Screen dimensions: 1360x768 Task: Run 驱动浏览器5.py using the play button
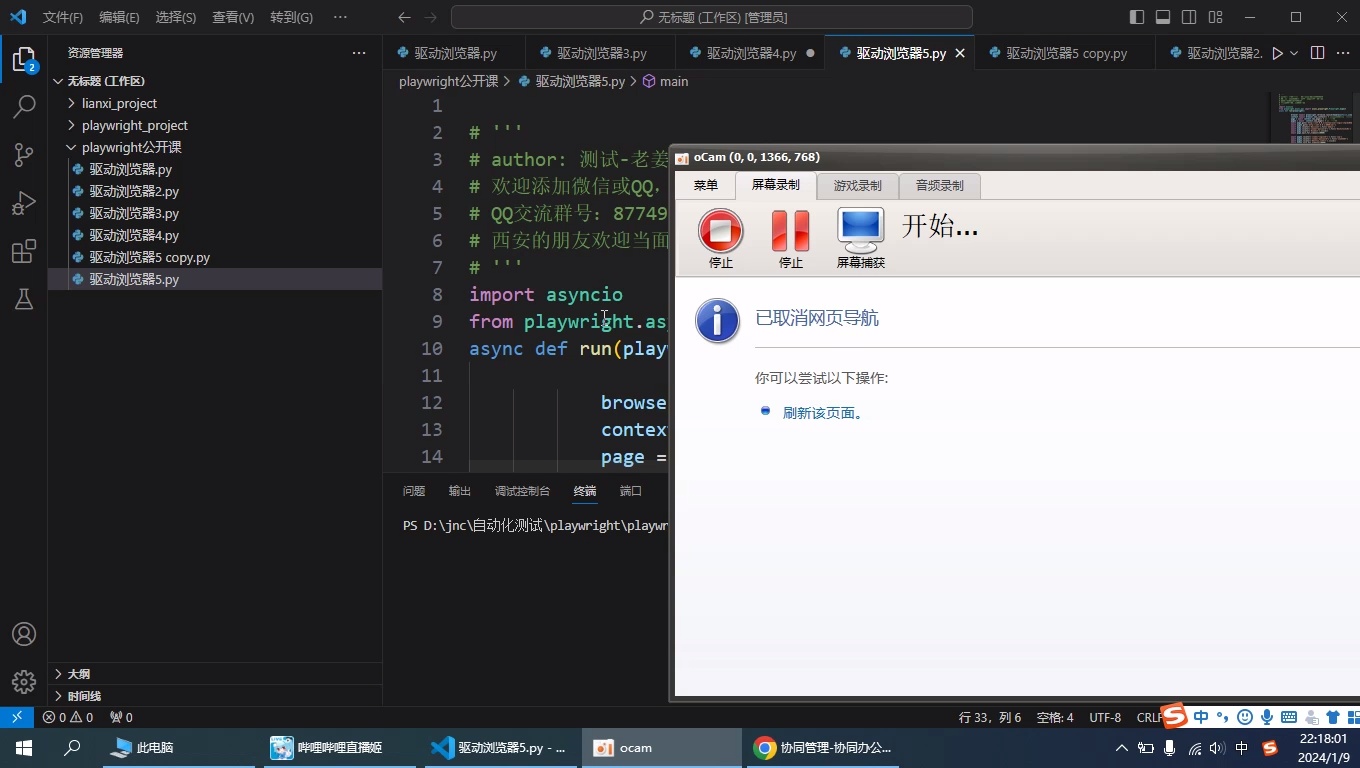pyautogui.click(x=1277, y=52)
